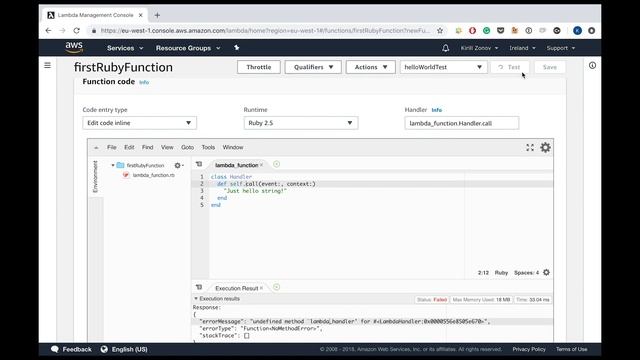Click the firstRubyFunction folder settings gear
This screenshot has width=640, height=360.
click(178, 165)
